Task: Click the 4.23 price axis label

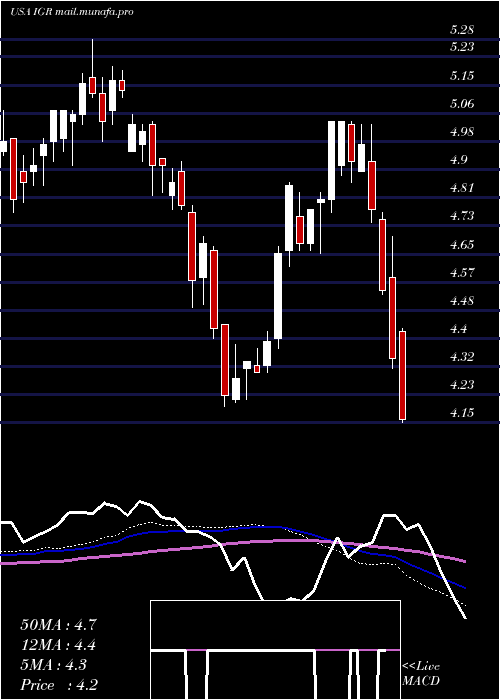Action: (x=462, y=384)
